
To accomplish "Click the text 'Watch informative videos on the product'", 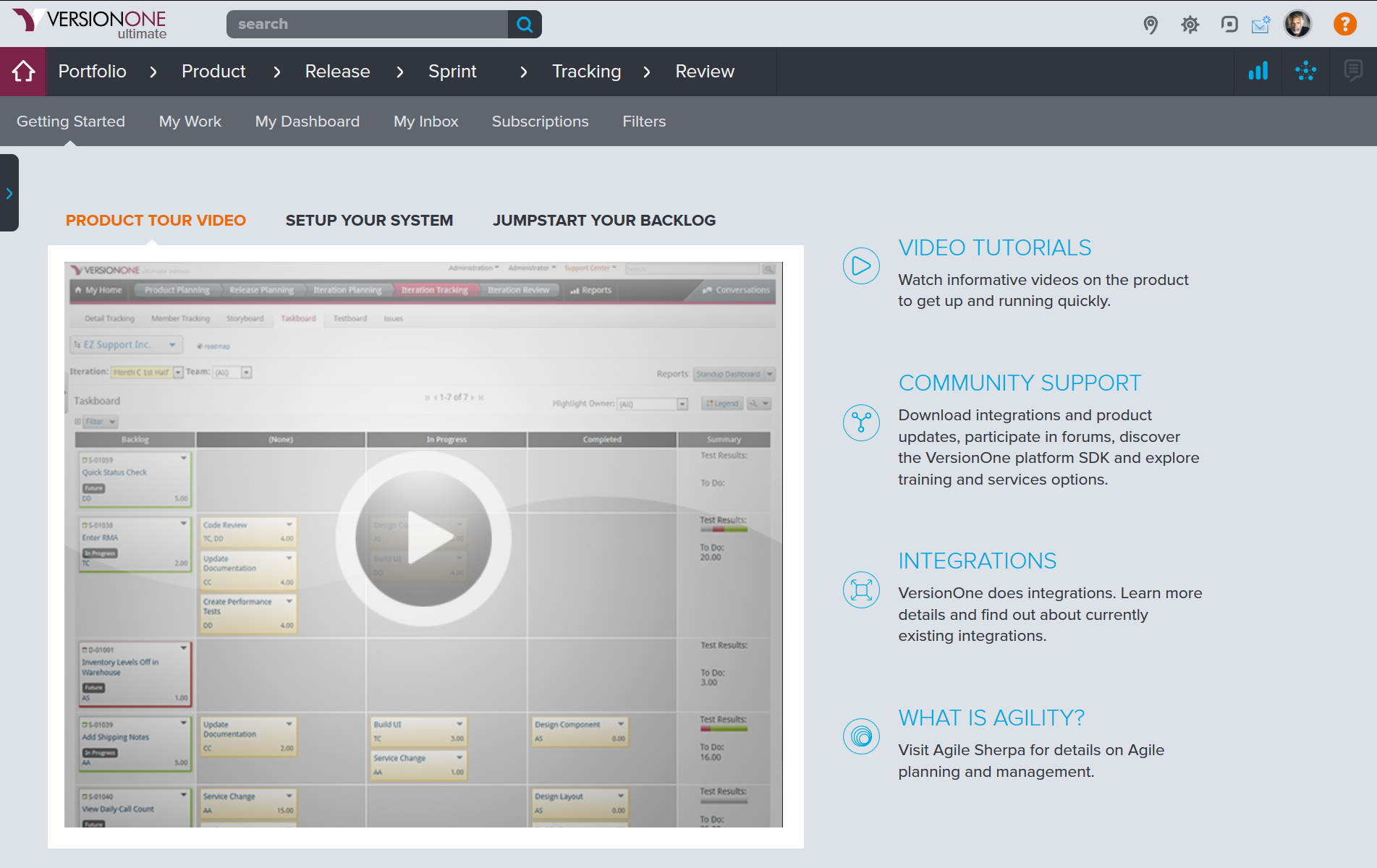I will (x=1043, y=280).
